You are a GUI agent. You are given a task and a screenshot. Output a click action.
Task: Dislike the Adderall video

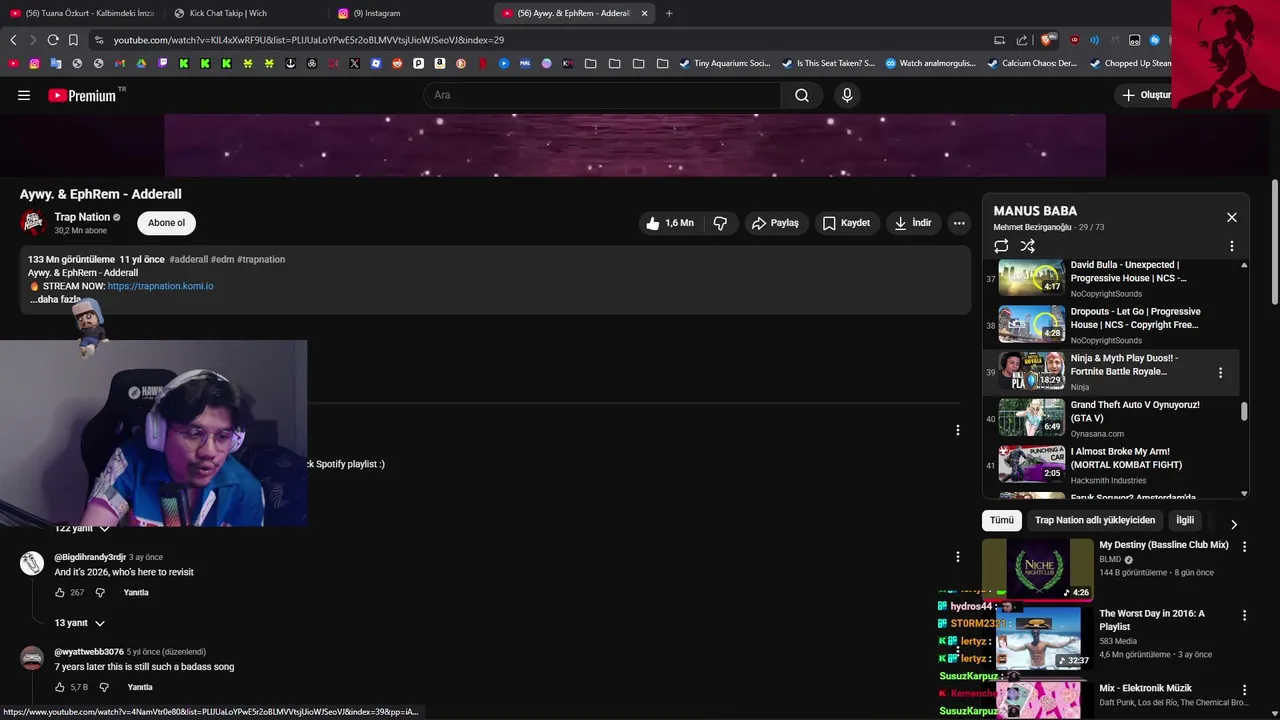[720, 223]
